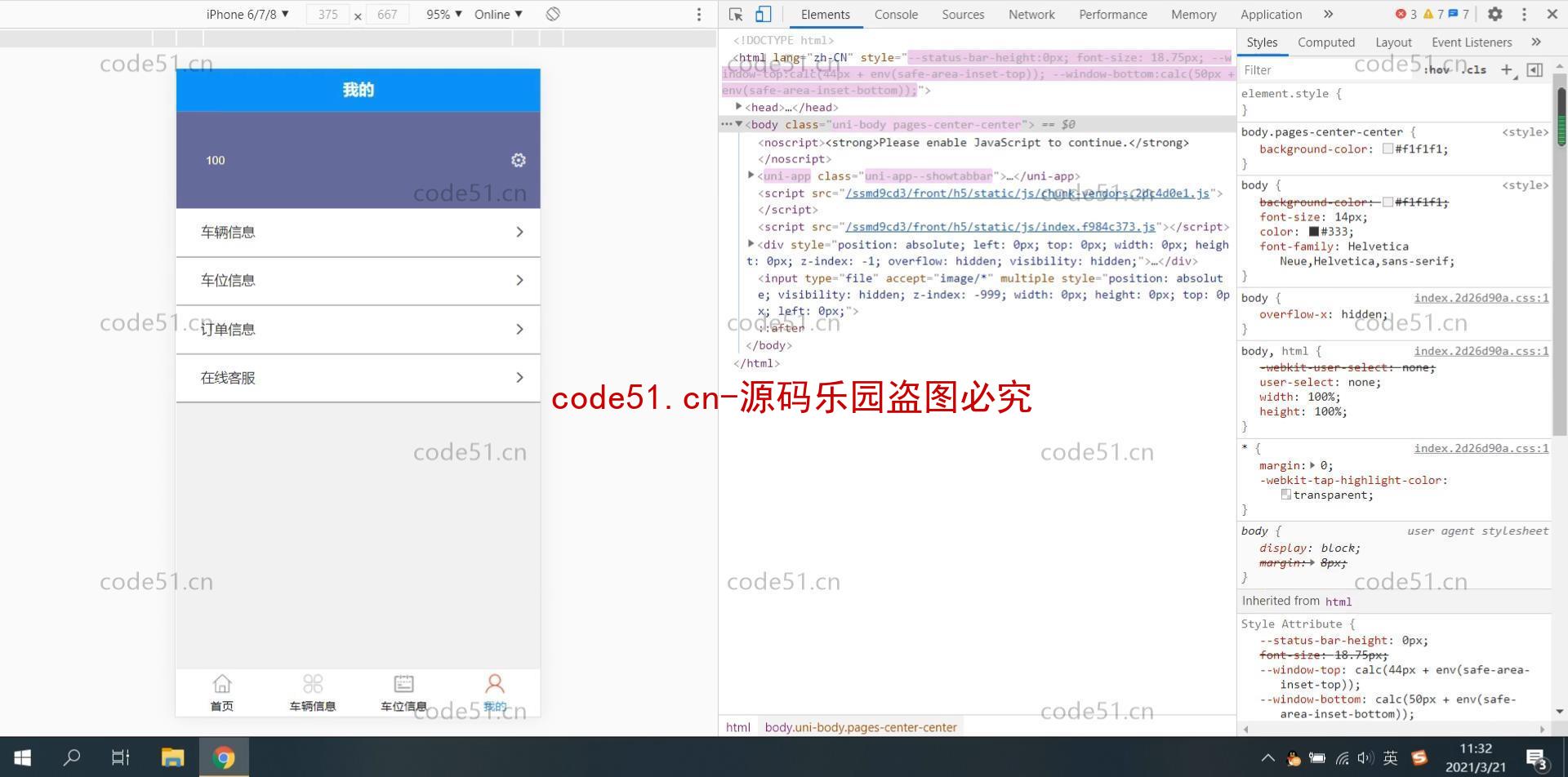1568x777 pixels.
Task: Open the Windows Start menu
Action: pos(22,757)
